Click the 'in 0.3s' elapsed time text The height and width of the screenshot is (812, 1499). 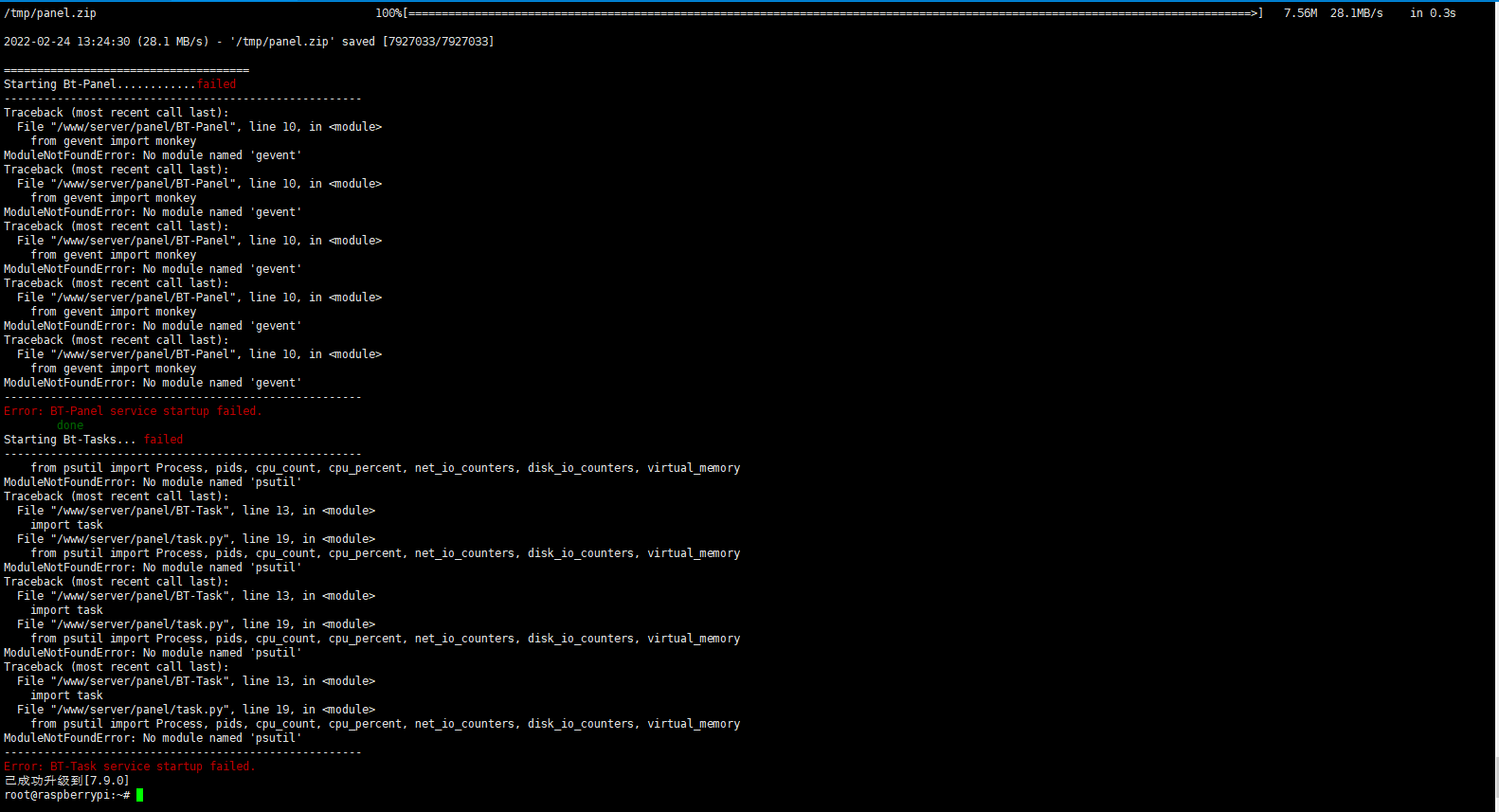tap(1433, 13)
